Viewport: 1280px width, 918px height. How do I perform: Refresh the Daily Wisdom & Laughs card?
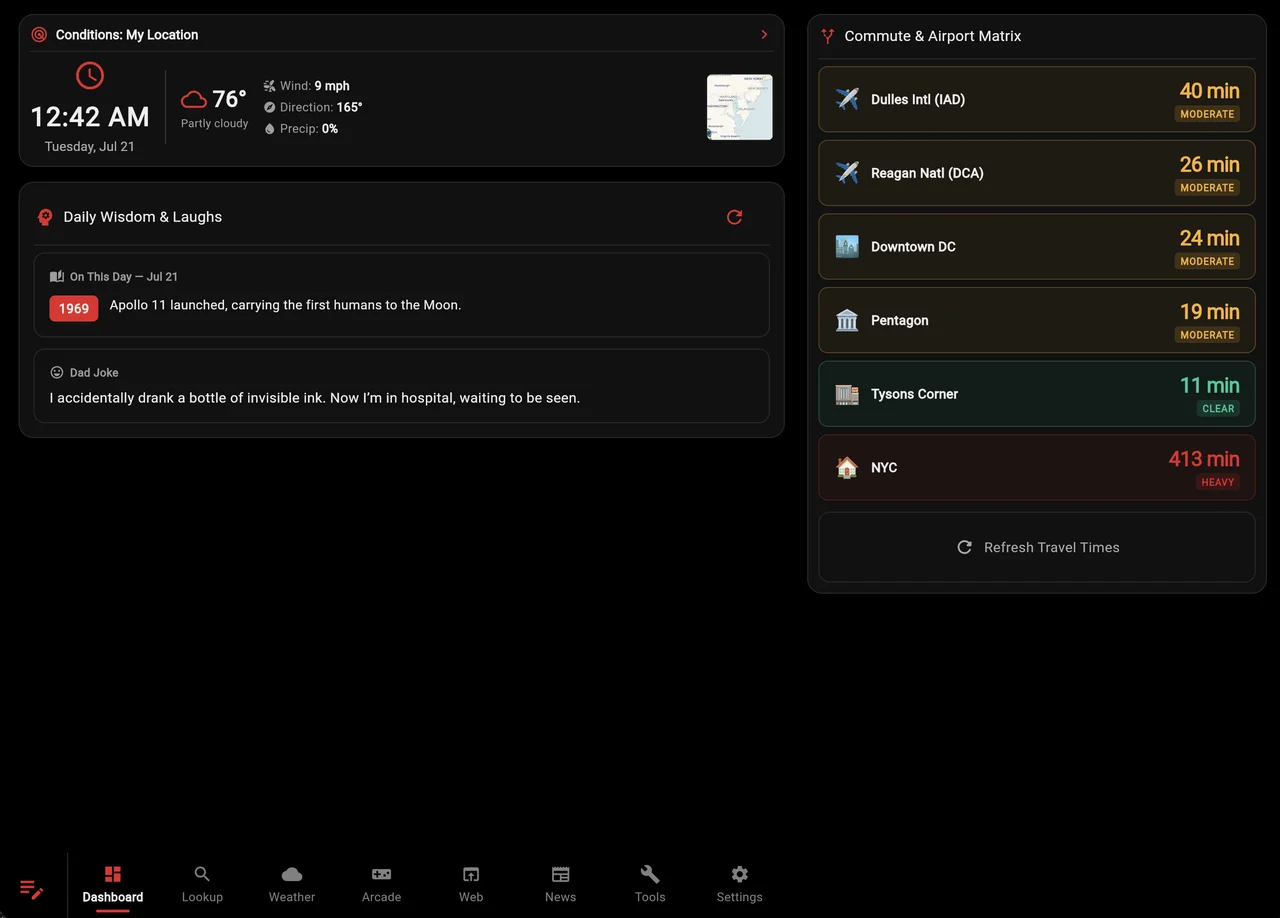point(734,217)
